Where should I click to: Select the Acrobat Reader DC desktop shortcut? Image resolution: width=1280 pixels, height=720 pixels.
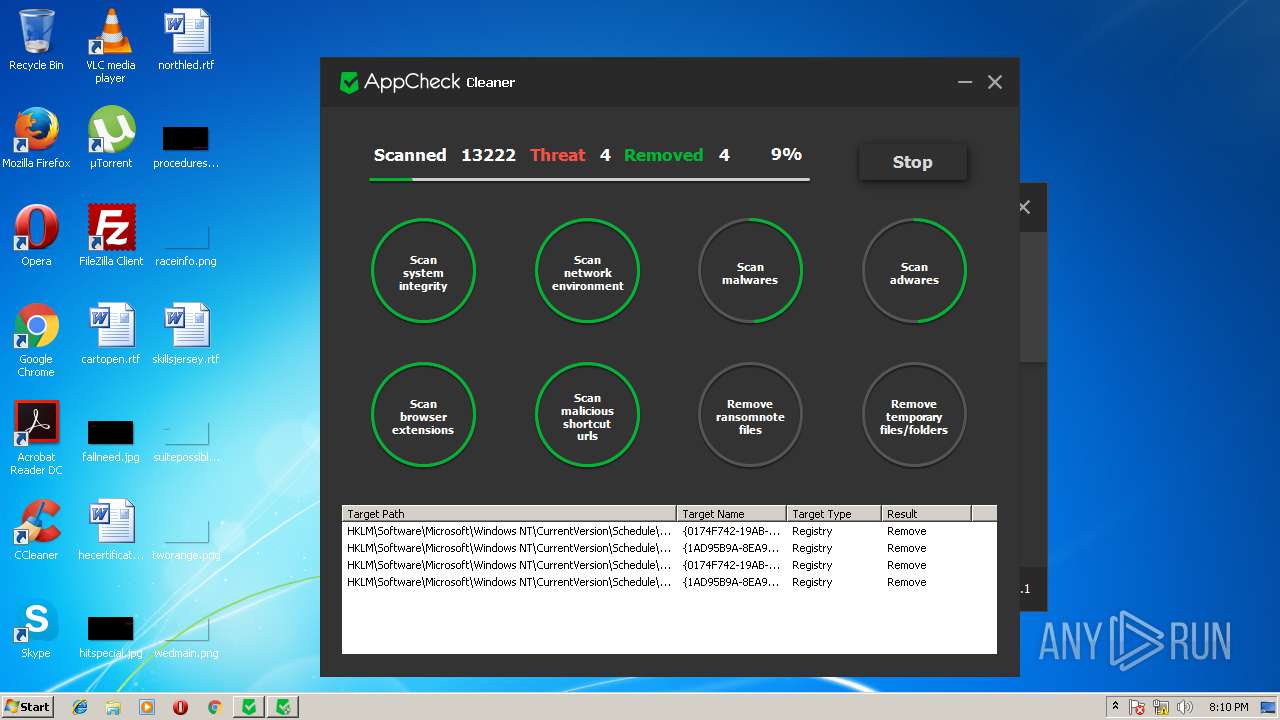[36, 438]
